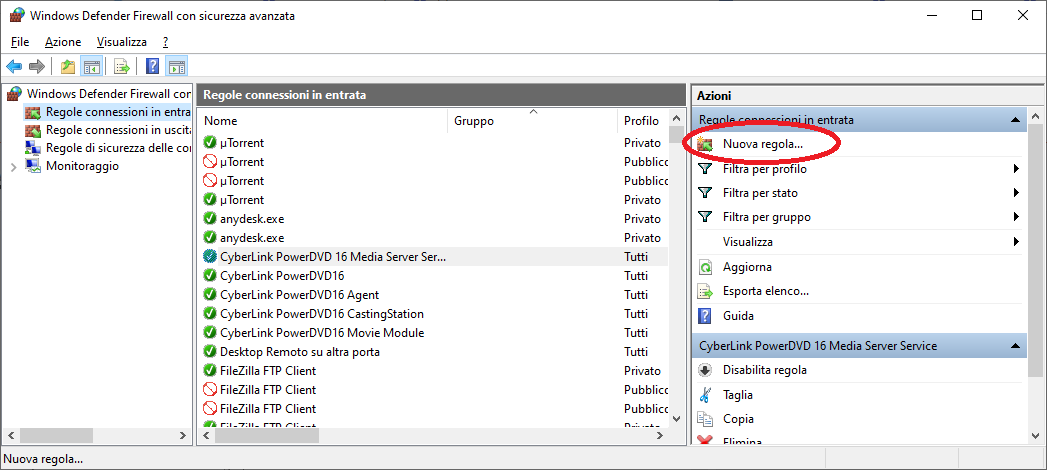Click Esporta elenco... action

point(766,291)
